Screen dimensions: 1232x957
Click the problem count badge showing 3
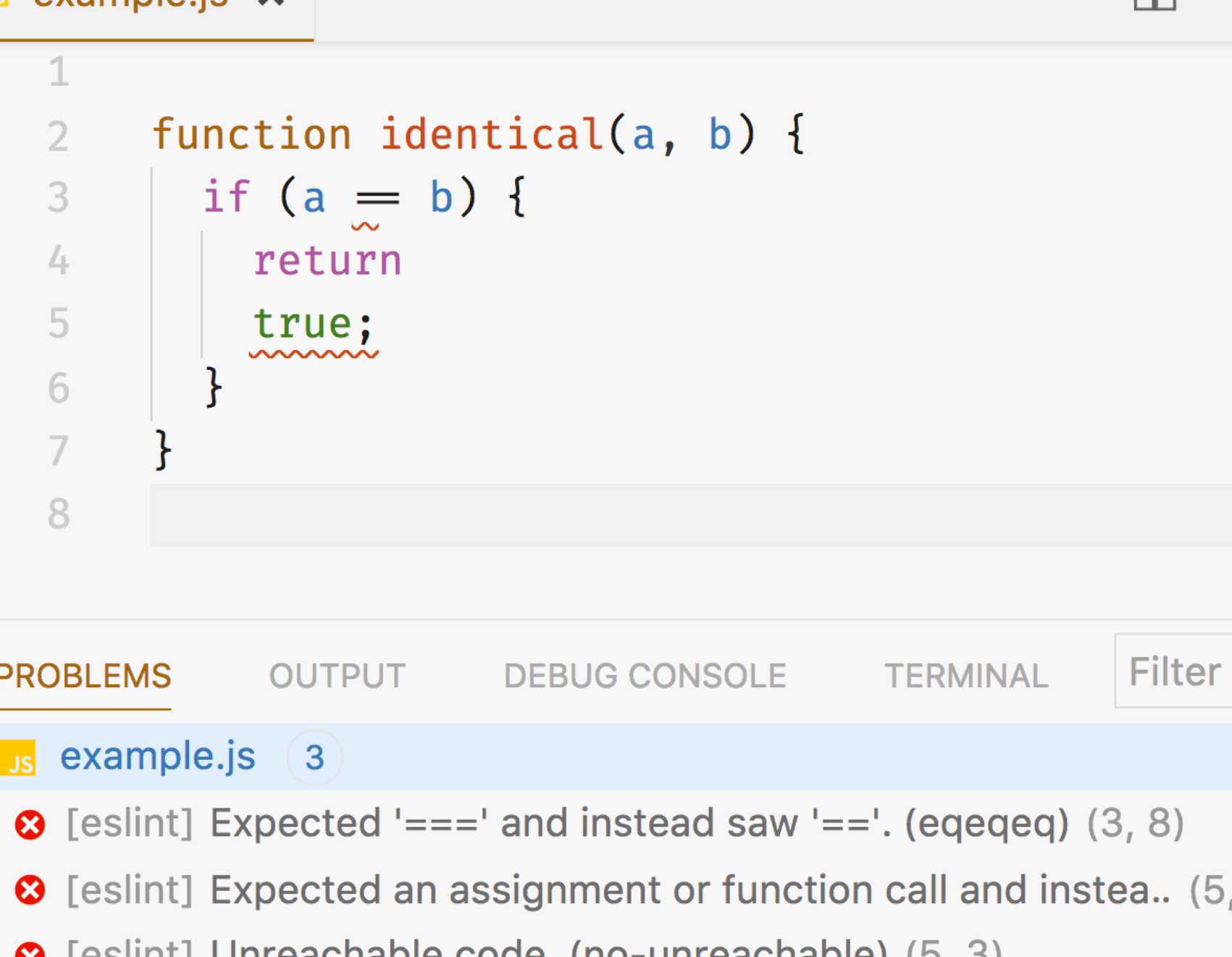(x=314, y=758)
